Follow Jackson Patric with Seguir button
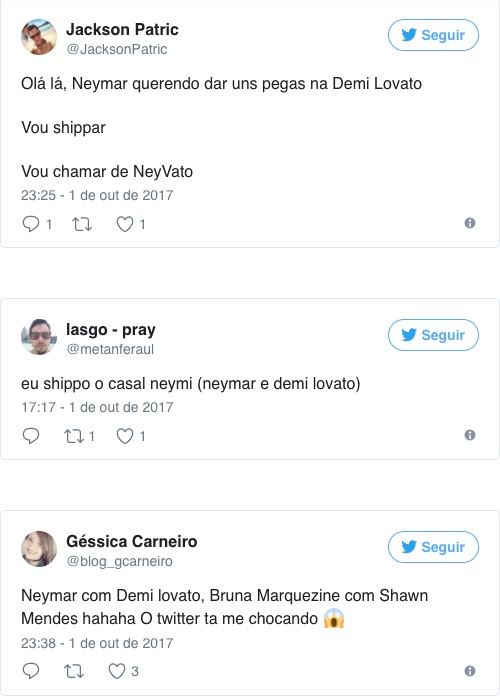The image size is (500, 697). point(433,35)
